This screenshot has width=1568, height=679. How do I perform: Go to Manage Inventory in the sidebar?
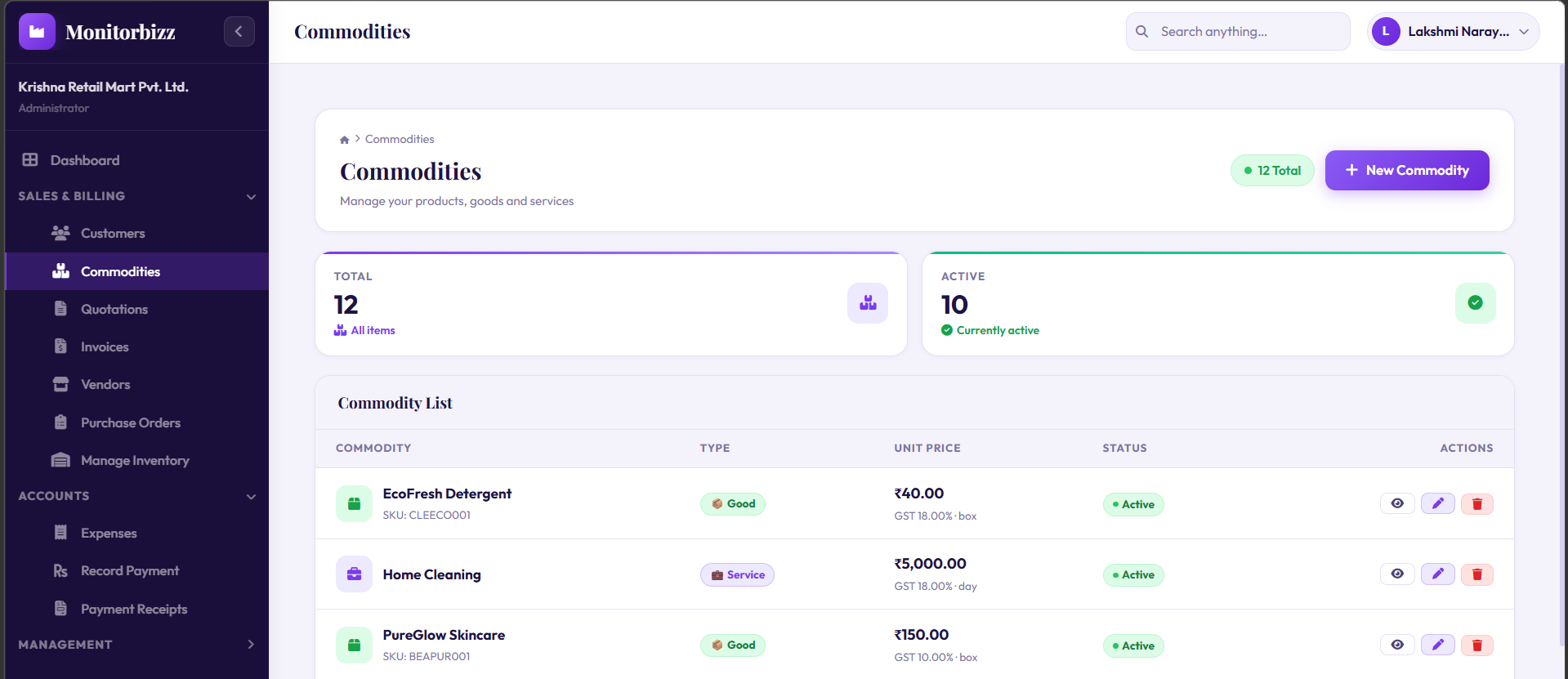click(135, 461)
